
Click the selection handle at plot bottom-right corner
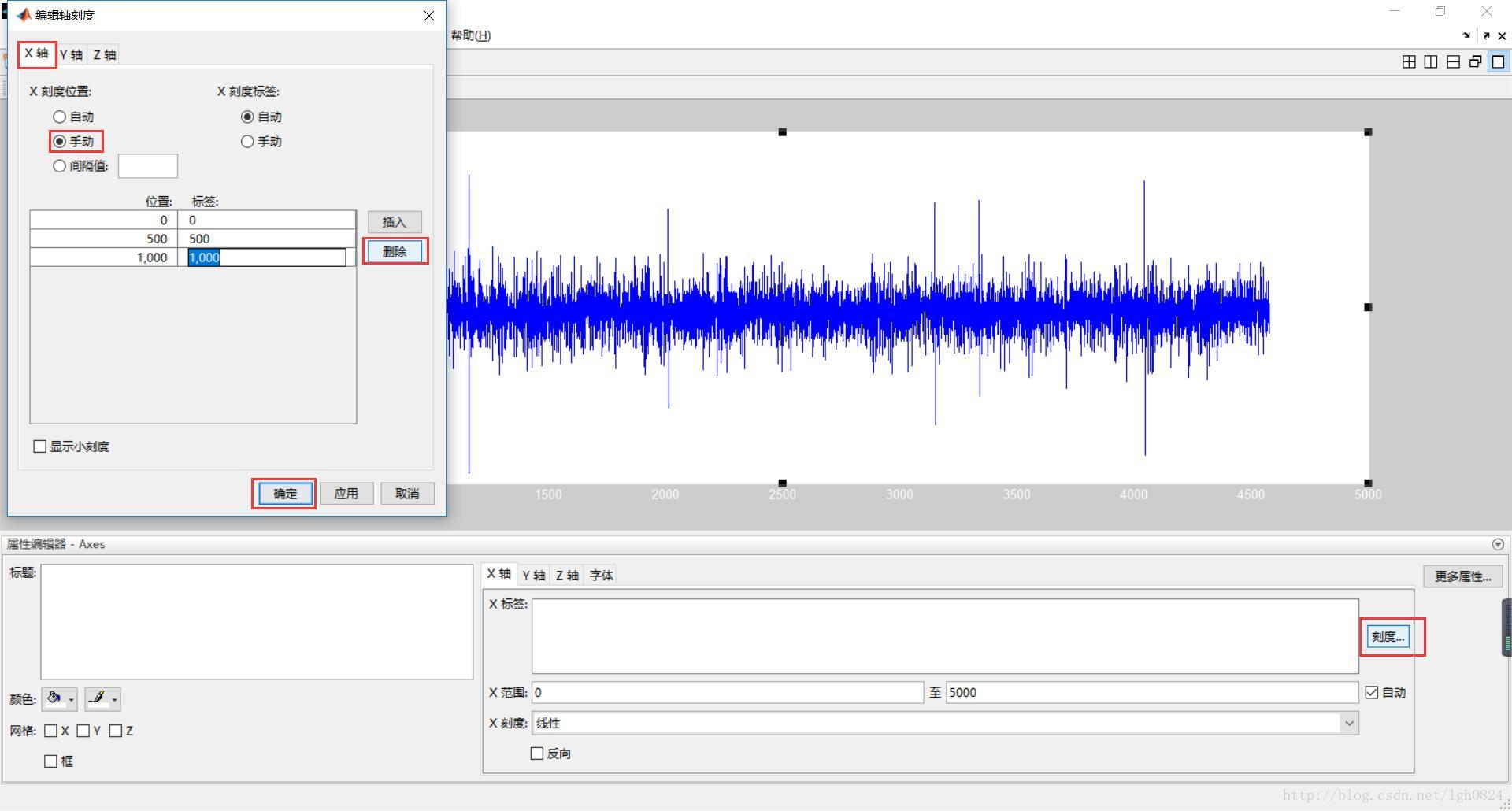tap(1368, 483)
